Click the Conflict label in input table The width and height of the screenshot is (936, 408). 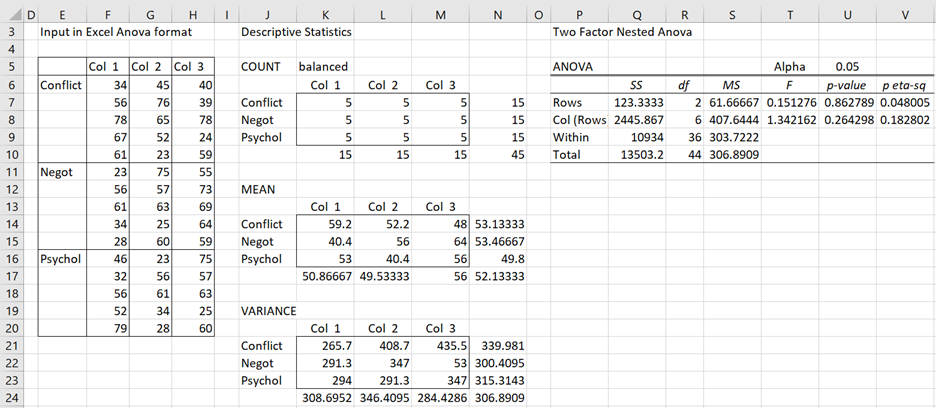tap(60, 85)
